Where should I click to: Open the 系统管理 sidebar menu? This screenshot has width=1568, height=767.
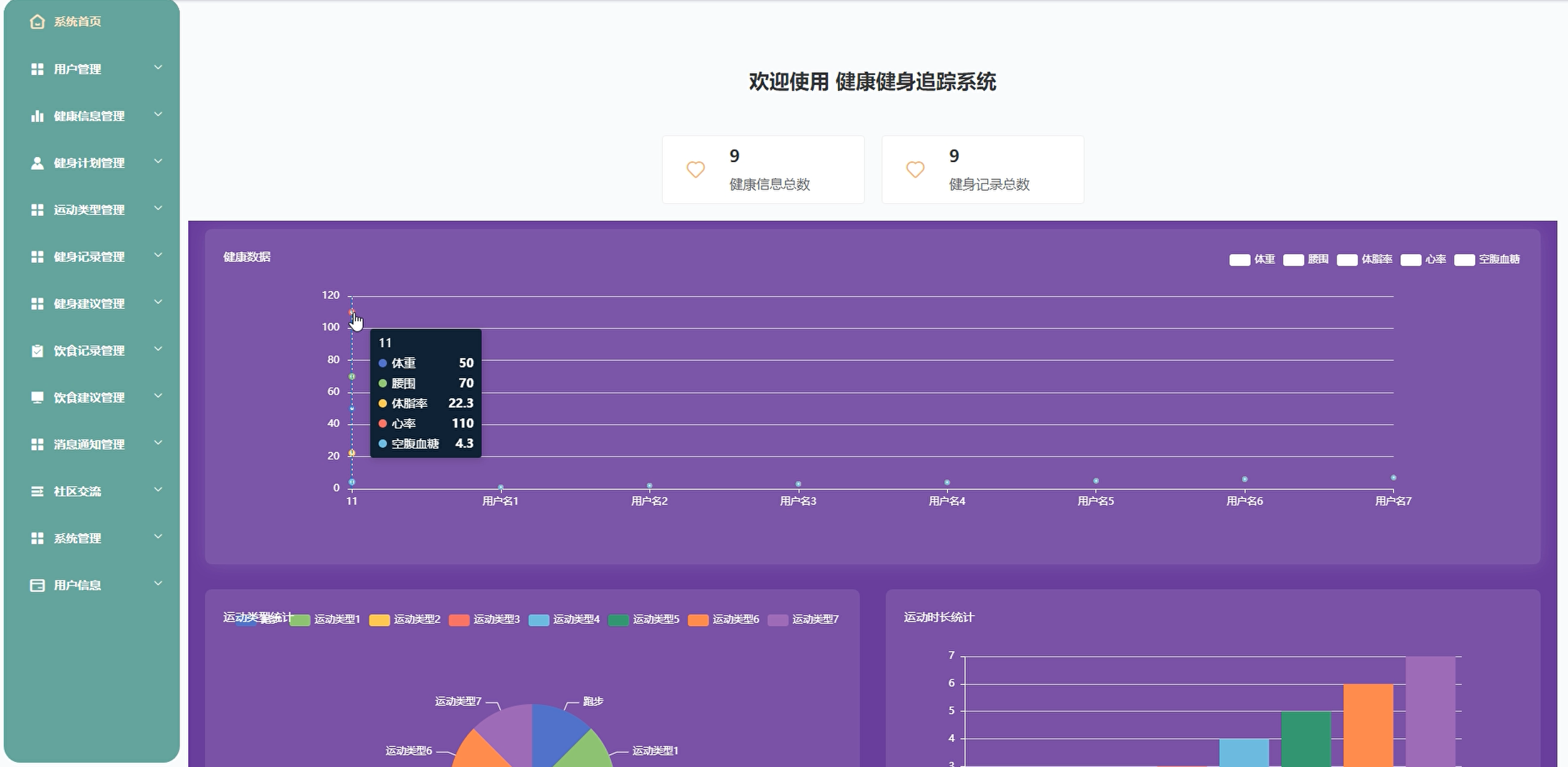click(92, 538)
